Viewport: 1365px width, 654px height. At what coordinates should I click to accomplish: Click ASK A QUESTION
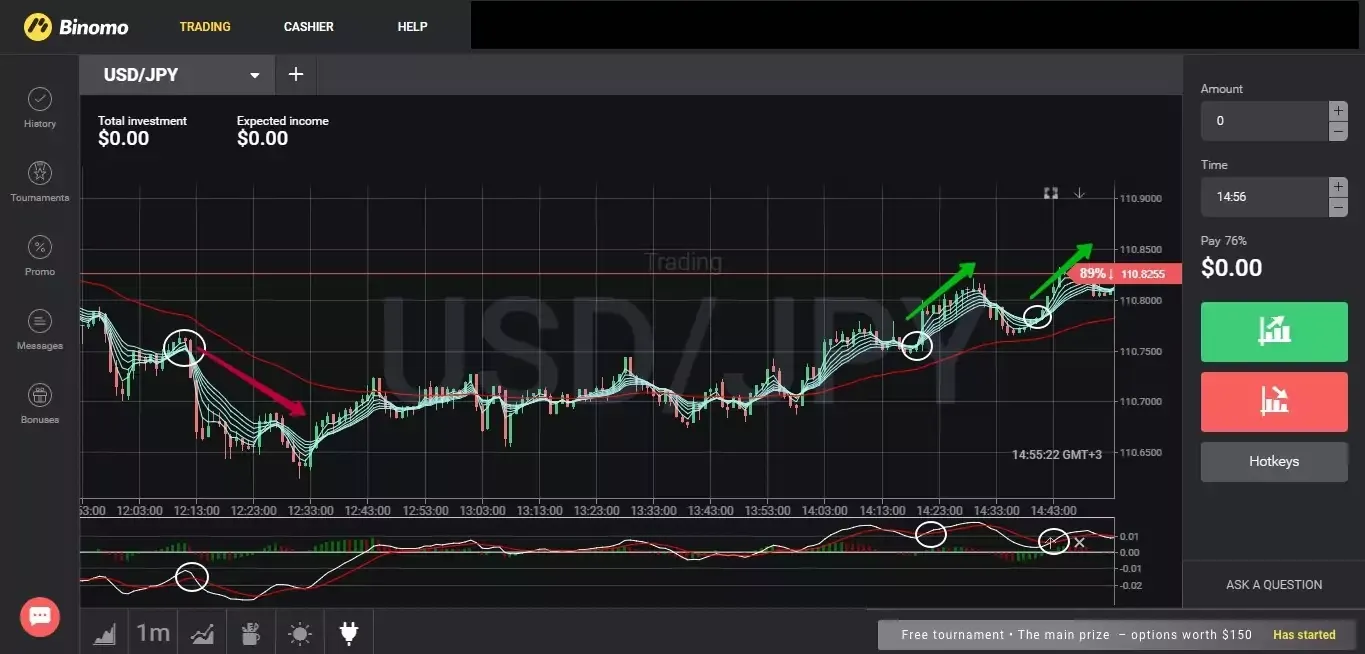[x=1274, y=585]
